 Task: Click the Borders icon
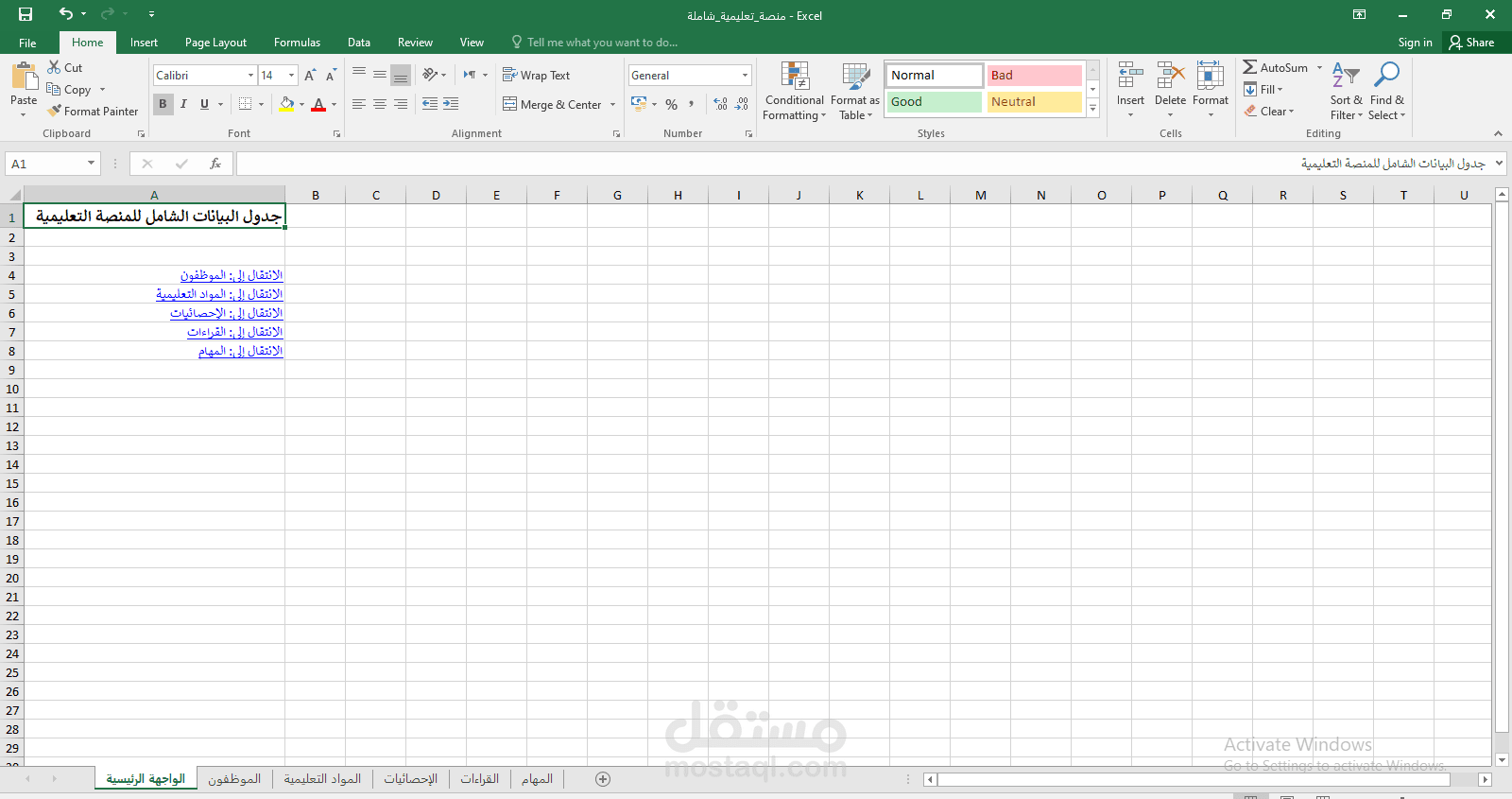pos(246,104)
